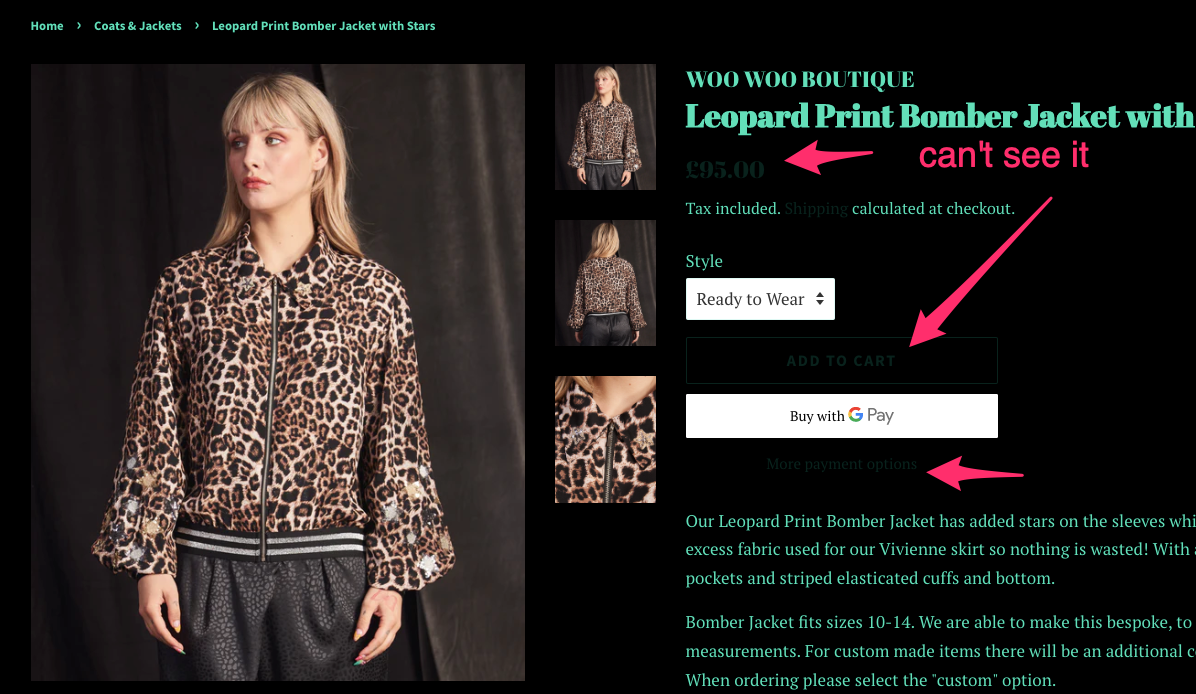Click the faint ADD TO CART button

[841, 361]
